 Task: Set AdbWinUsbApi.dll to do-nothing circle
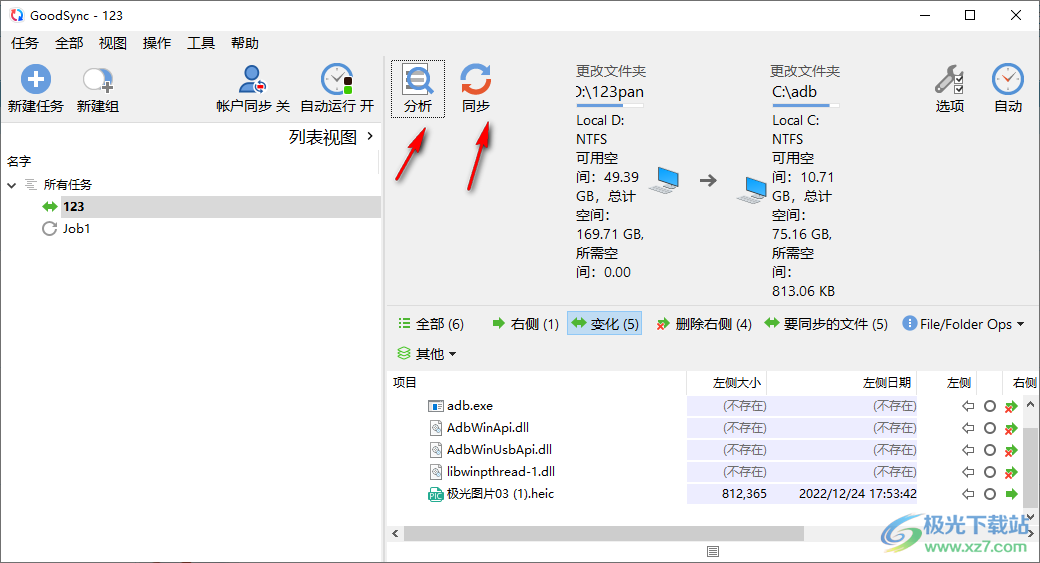[x=990, y=450]
